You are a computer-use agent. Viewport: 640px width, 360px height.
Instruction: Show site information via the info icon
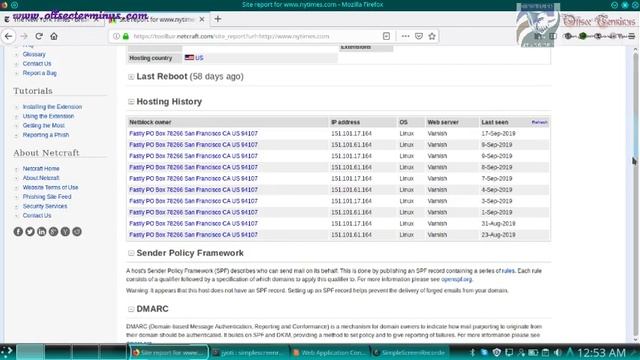[x=116, y=36]
